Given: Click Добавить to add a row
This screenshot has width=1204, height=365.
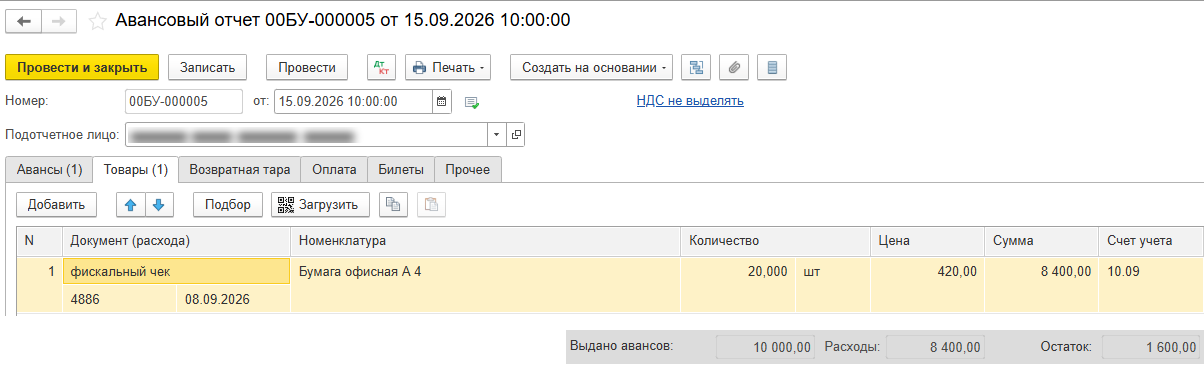Looking at the screenshot, I should (x=56, y=204).
